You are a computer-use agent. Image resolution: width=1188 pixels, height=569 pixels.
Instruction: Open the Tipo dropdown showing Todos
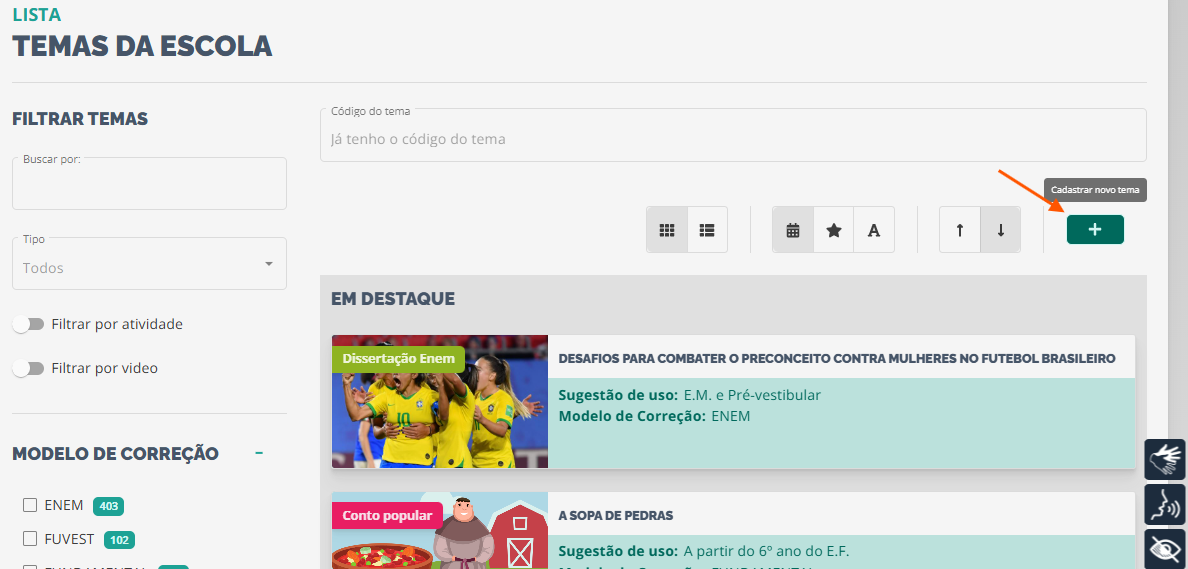[149, 263]
